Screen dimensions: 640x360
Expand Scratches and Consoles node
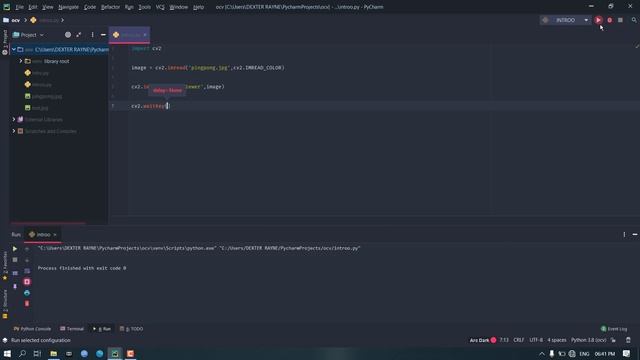click(x=14, y=131)
